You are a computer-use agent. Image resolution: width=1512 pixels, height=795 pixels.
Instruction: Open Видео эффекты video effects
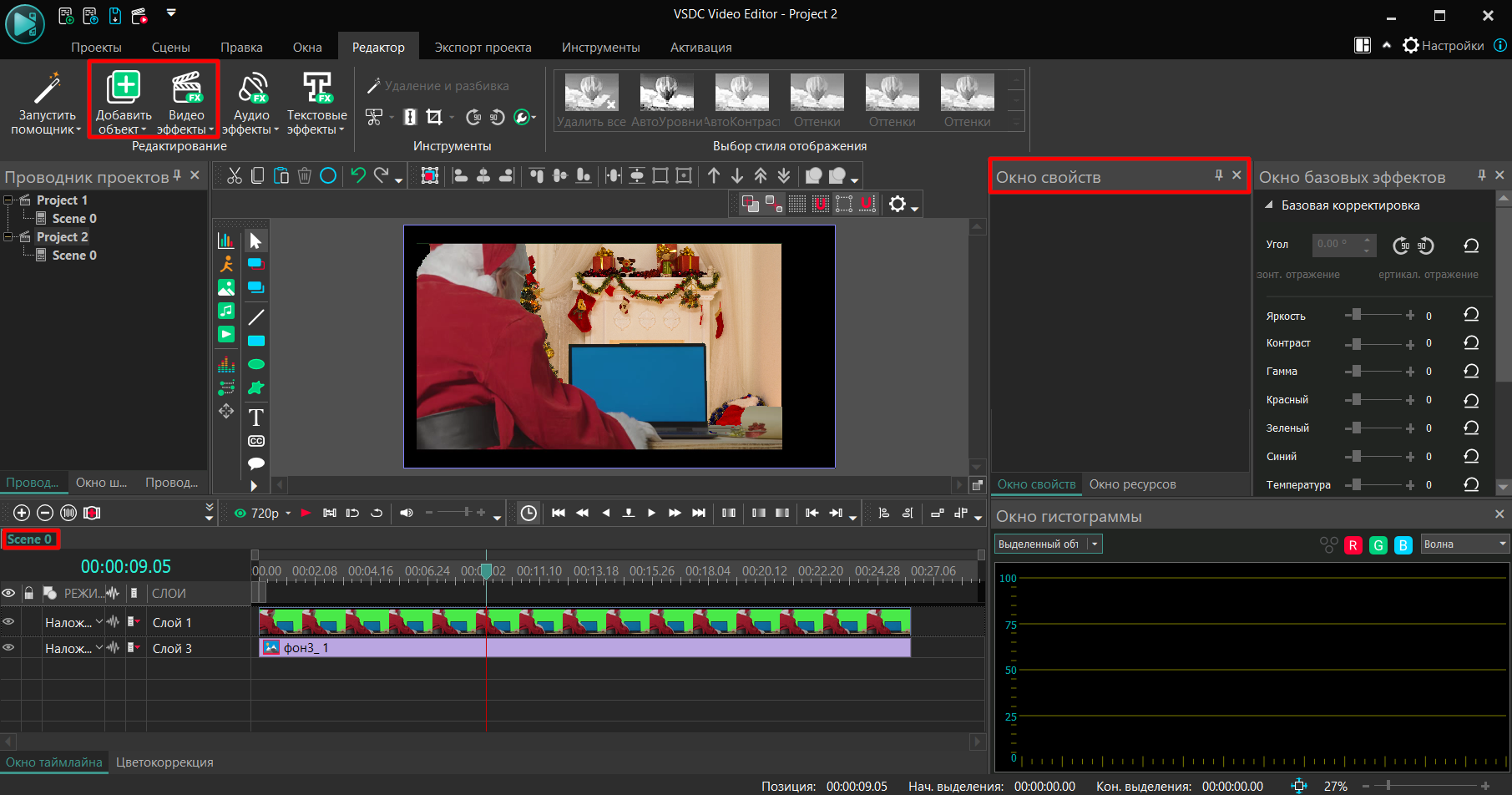(186, 103)
